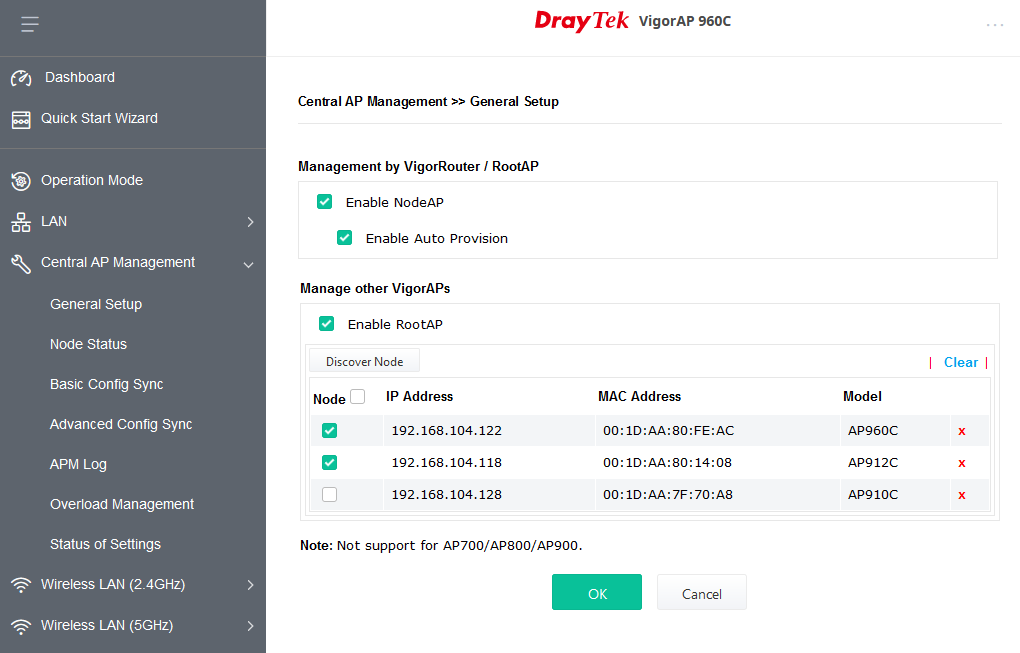Screen dimensions: 1020x653
Task: Expand Wireless LAN (2.4GHz) arrow
Action: (x=250, y=585)
